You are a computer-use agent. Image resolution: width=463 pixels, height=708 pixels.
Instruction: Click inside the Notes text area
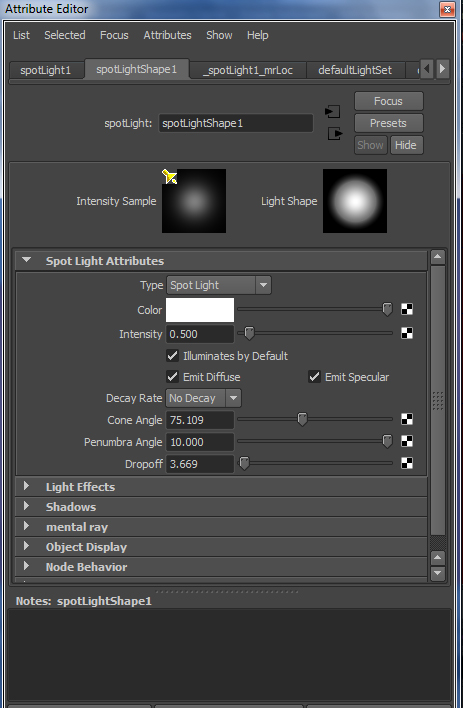click(x=229, y=655)
